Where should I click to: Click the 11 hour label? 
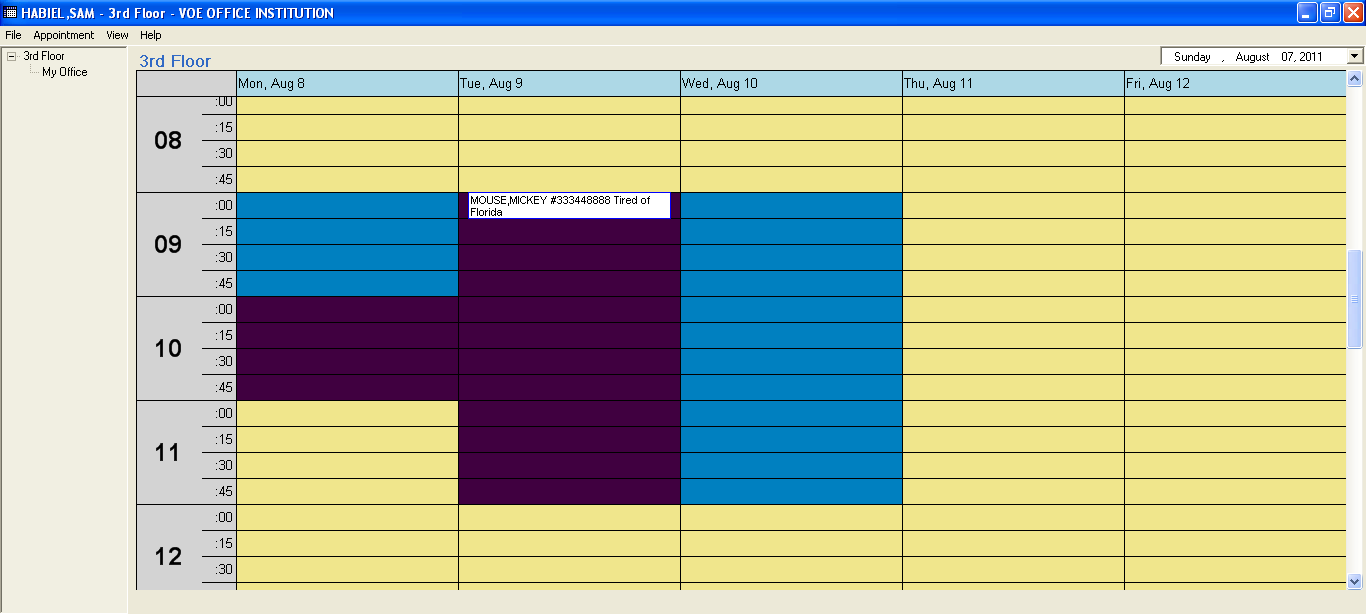(x=168, y=453)
